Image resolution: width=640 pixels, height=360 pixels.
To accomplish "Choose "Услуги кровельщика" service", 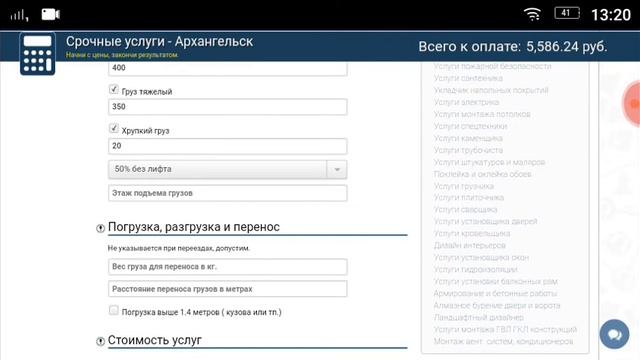I will [x=472, y=234].
